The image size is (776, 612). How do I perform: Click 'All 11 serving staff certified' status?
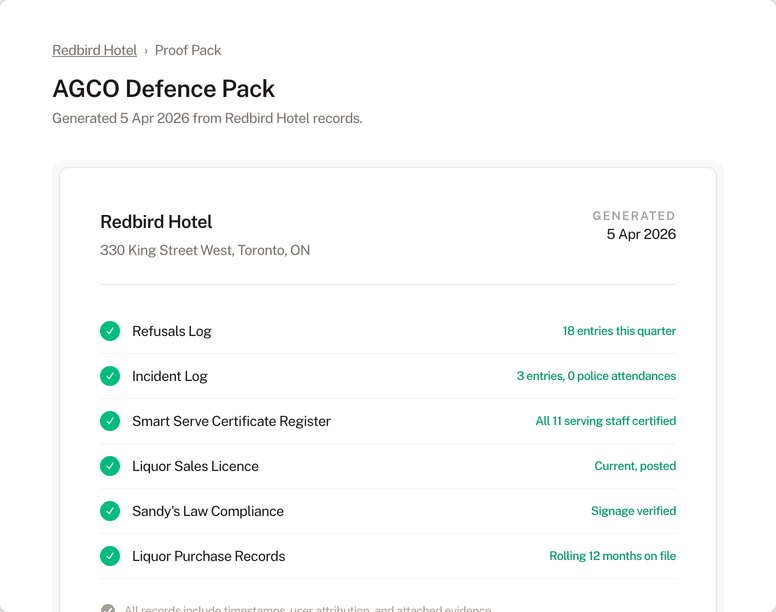(605, 421)
